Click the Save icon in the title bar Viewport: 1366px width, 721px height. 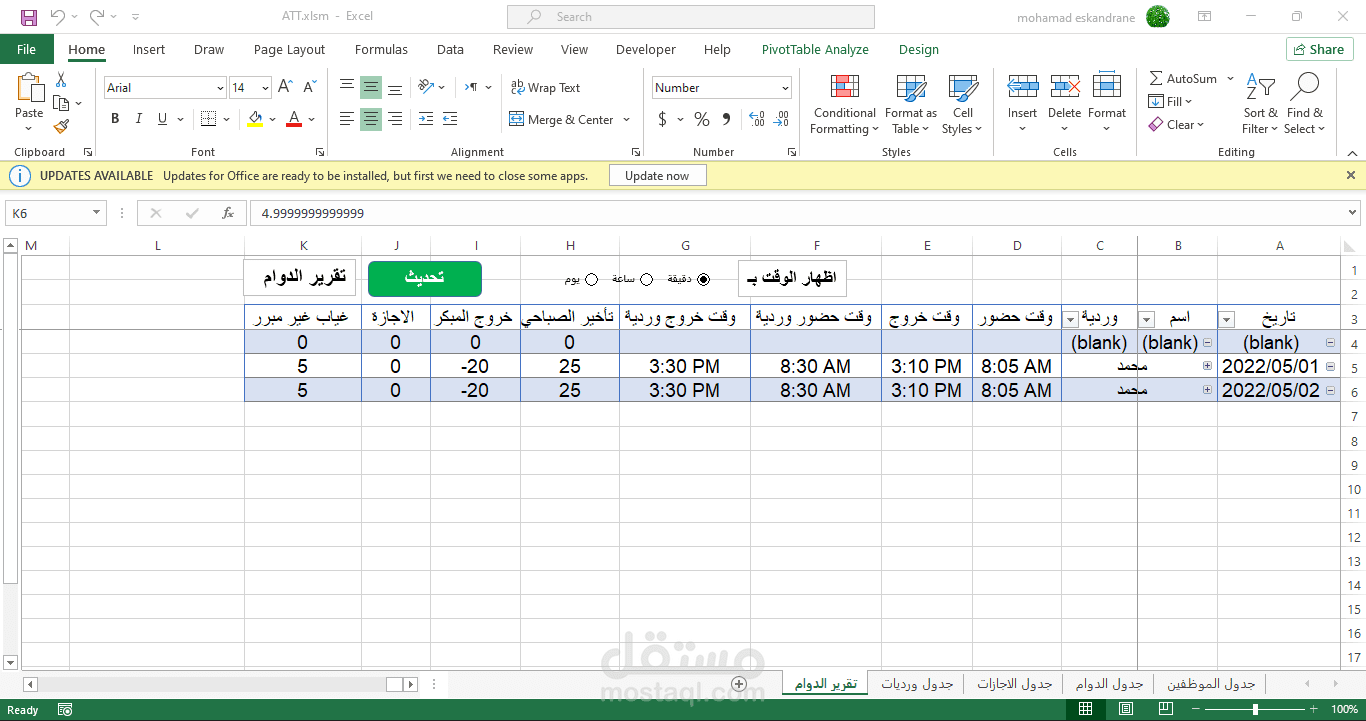[x=28, y=17]
